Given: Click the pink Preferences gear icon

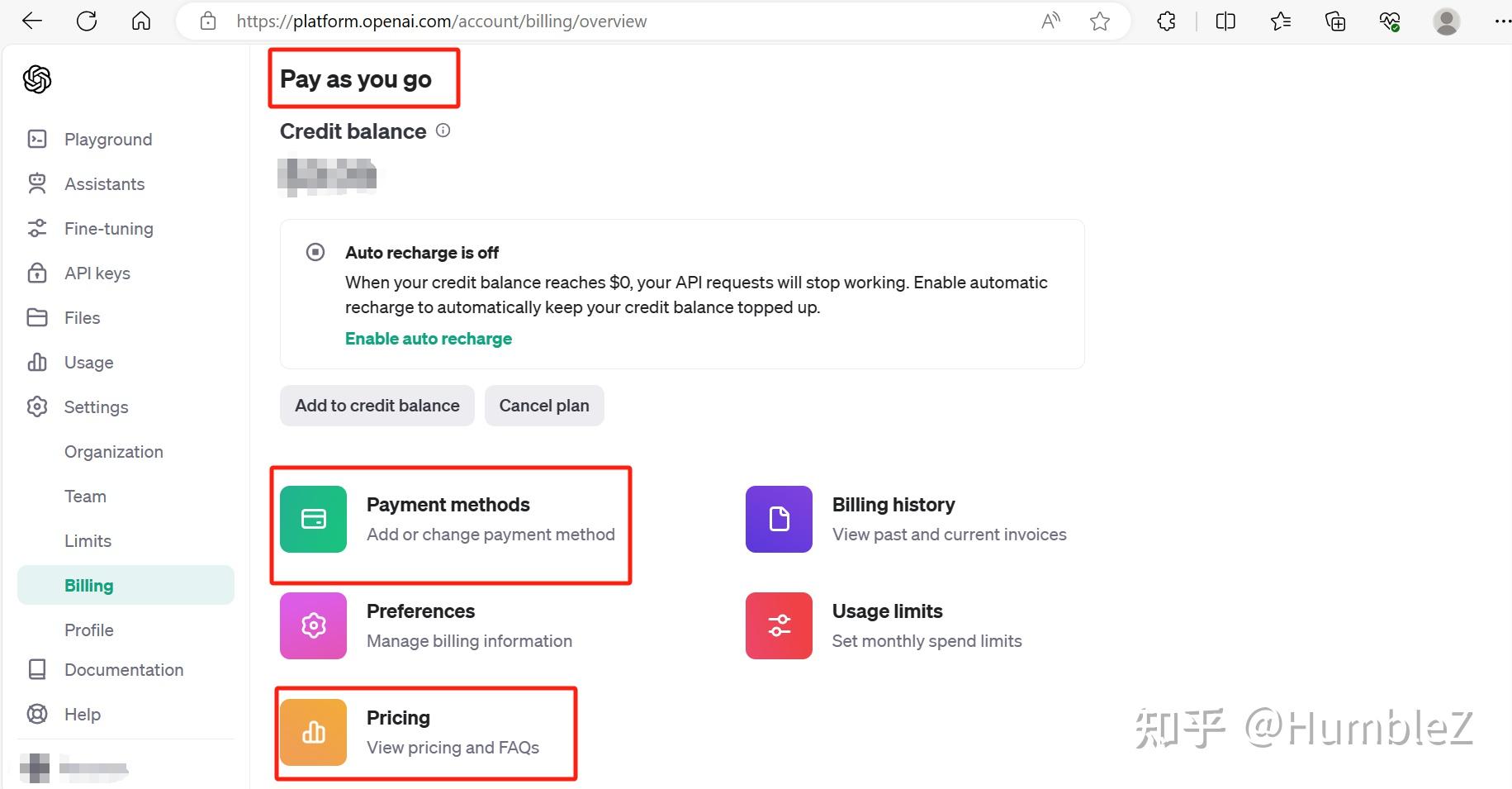Looking at the screenshot, I should pos(313,625).
